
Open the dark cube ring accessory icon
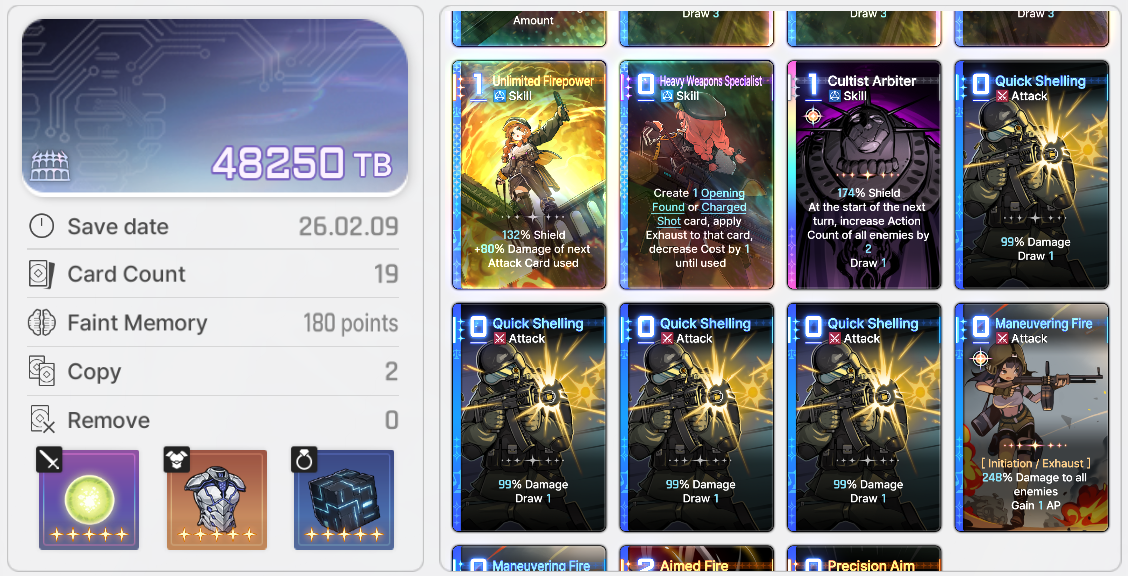[x=344, y=500]
